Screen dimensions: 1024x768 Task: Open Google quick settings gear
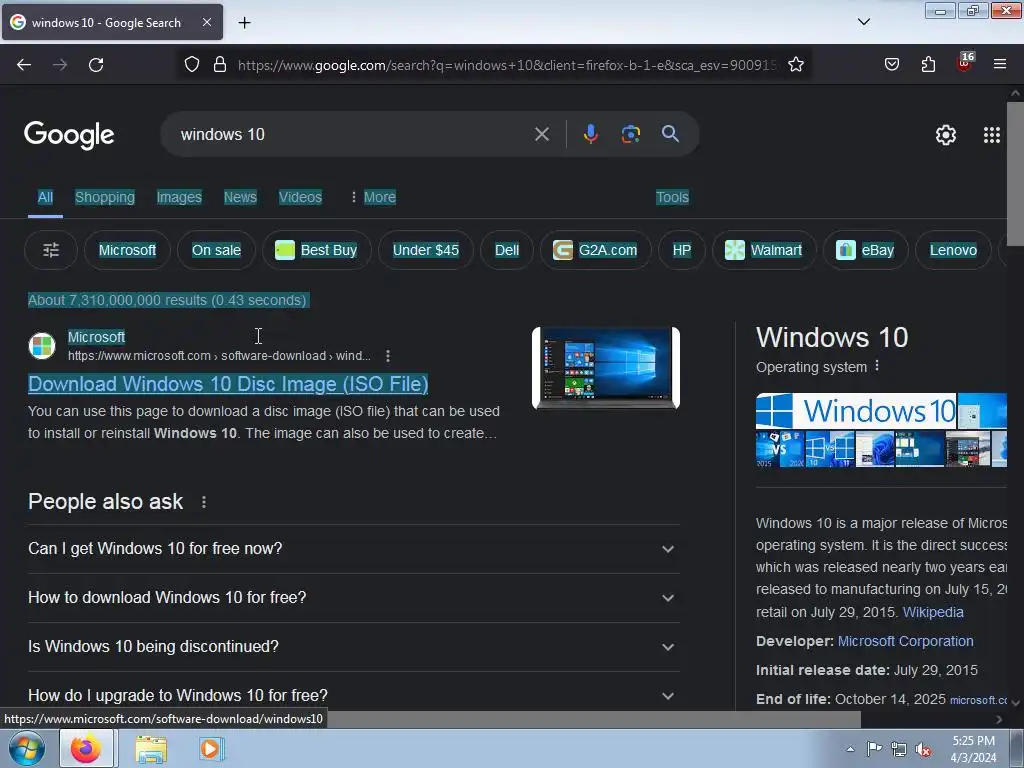coord(946,135)
